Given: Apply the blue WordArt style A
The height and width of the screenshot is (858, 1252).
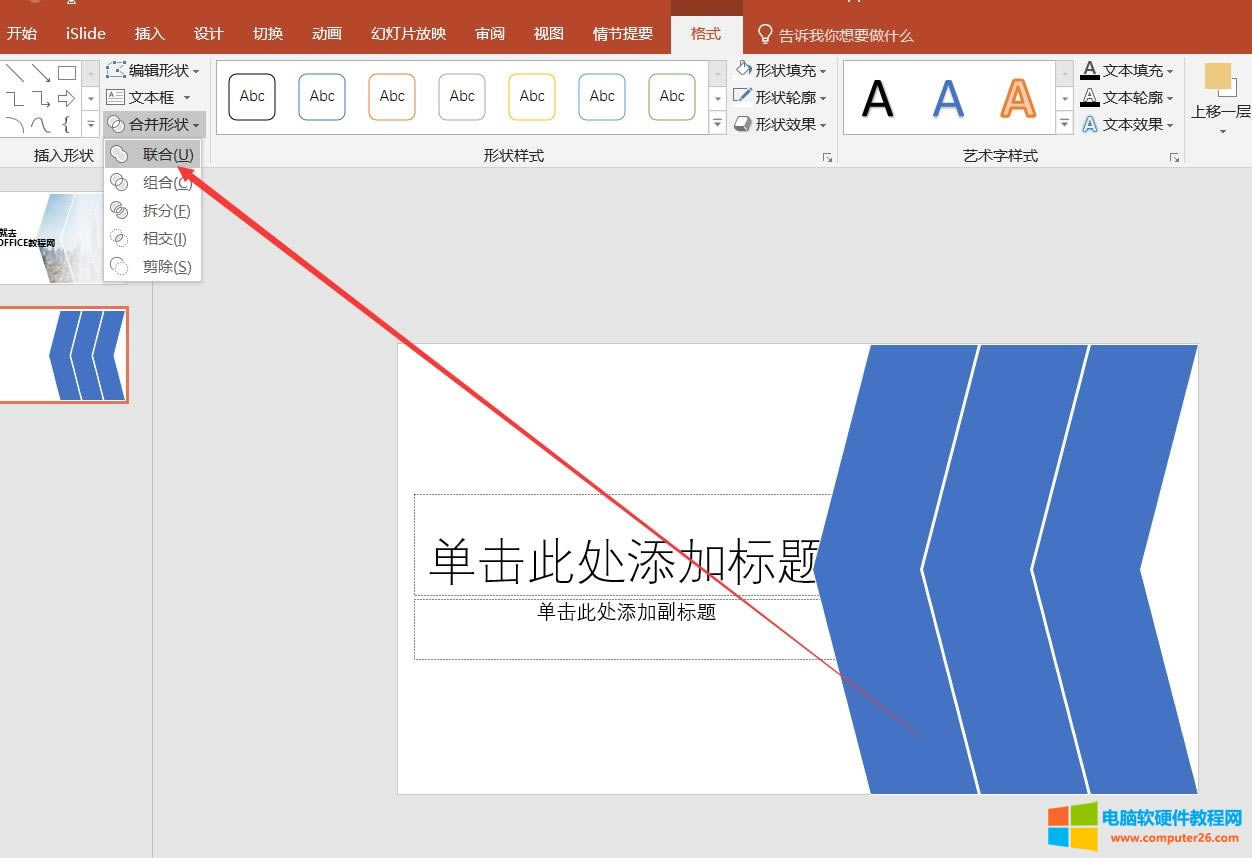Looking at the screenshot, I should (947, 97).
